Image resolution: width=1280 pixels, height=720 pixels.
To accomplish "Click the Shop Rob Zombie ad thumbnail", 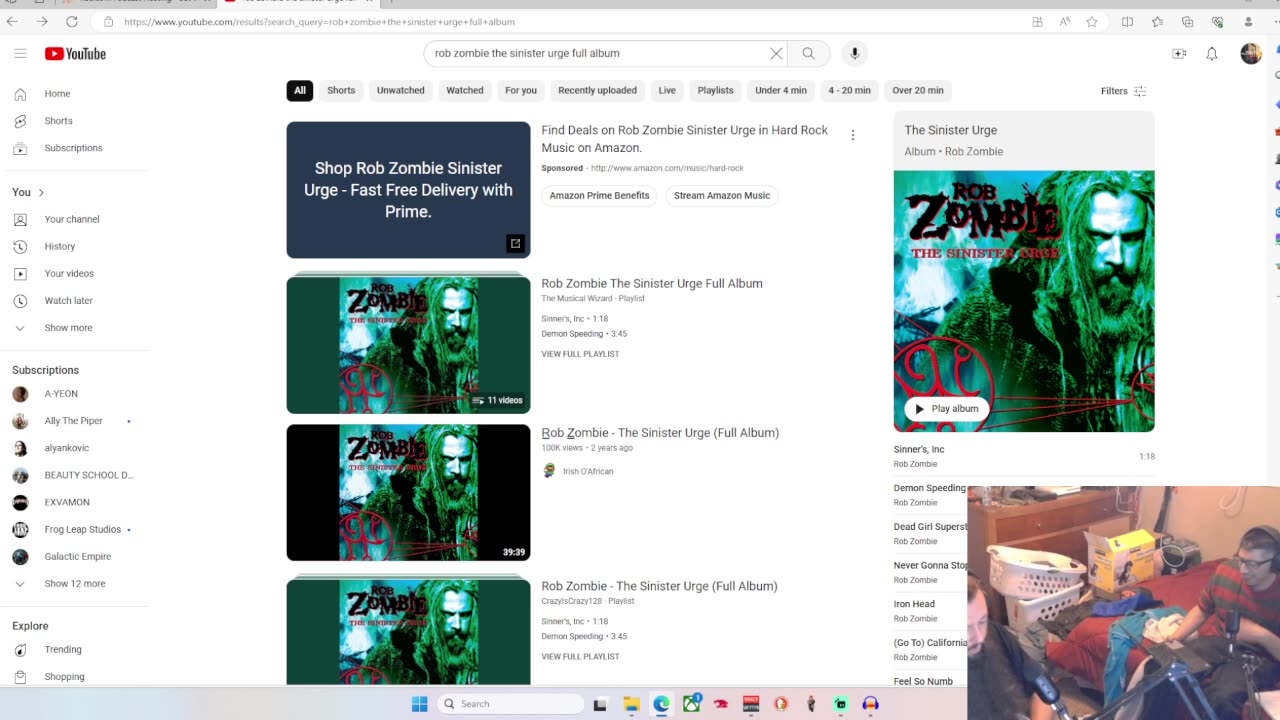I will coord(408,190).
